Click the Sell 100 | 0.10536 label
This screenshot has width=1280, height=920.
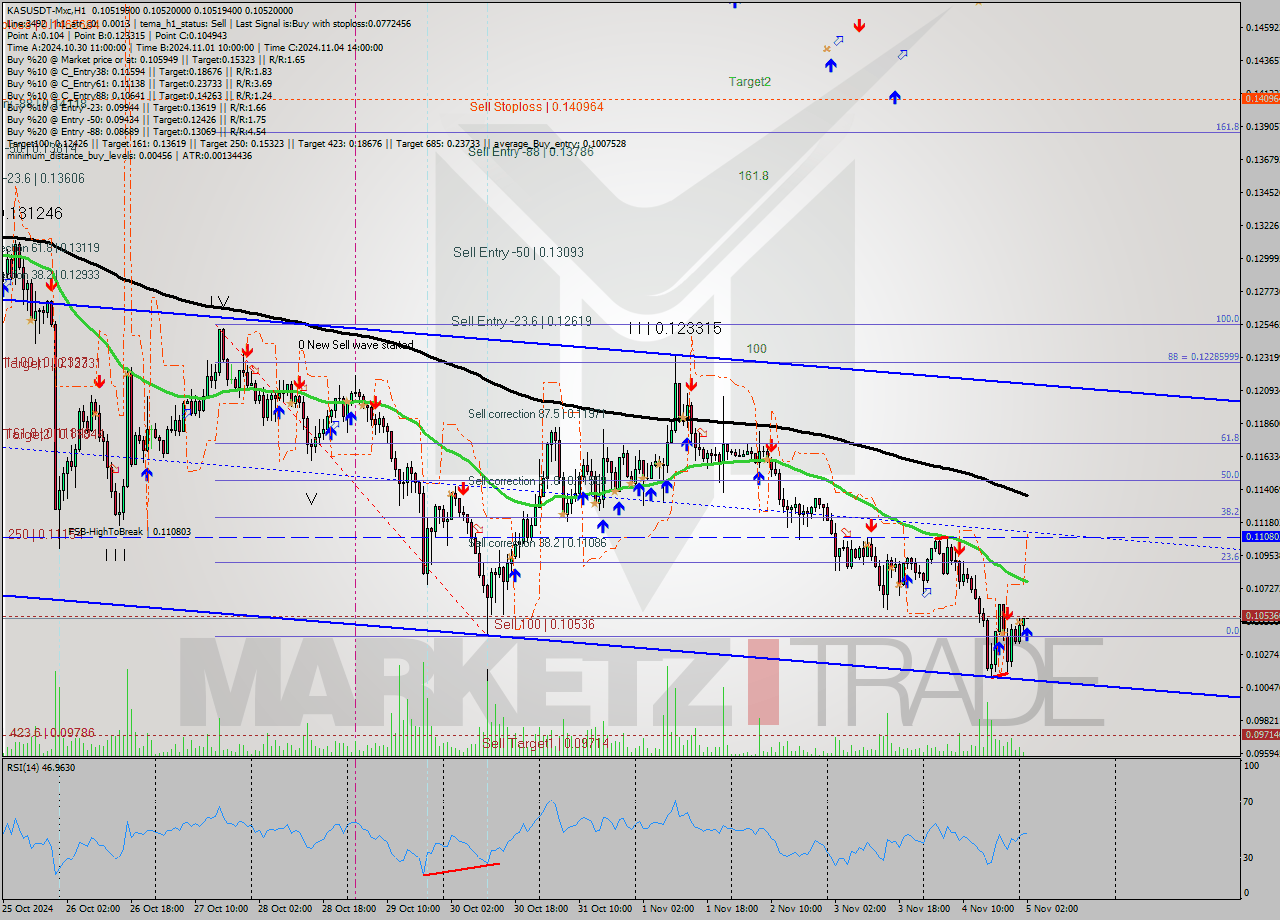[544, 624]
